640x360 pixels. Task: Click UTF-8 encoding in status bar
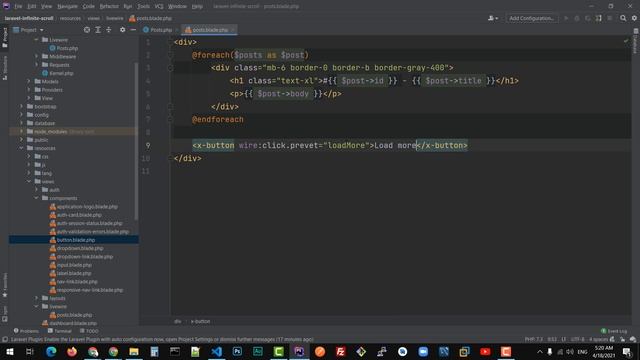pos(577,339)
